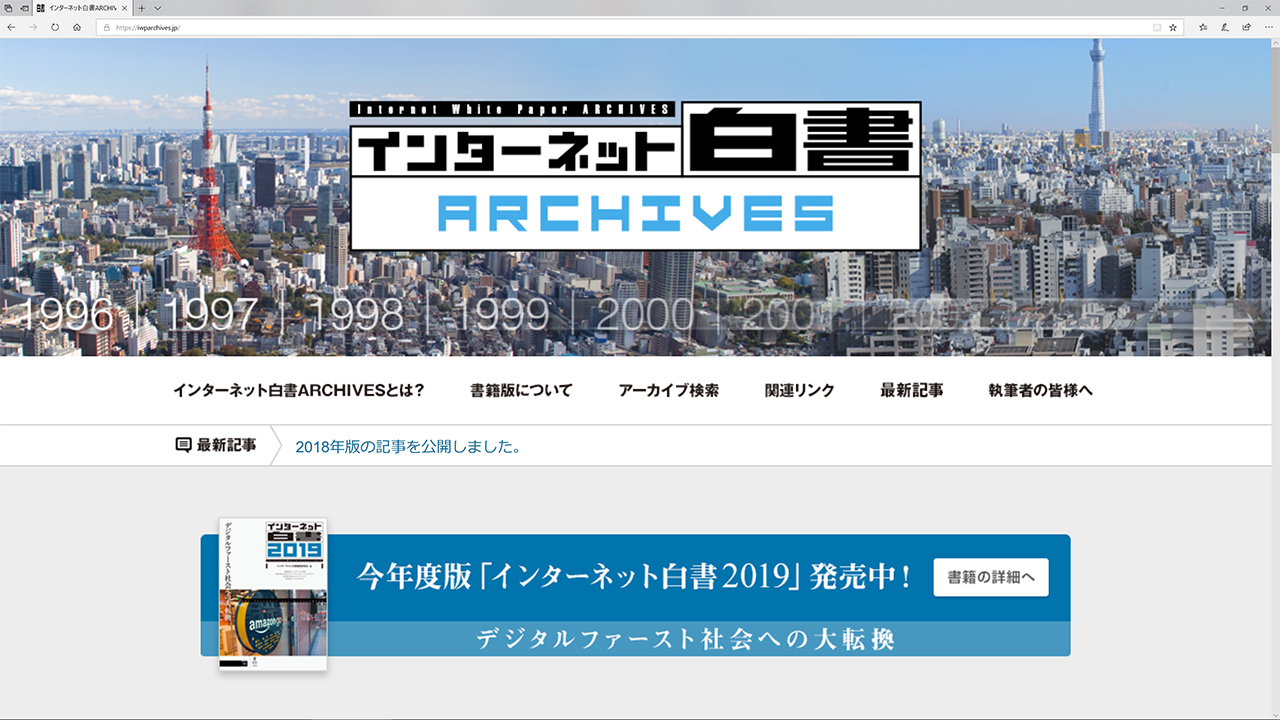Show tabs you've set aside icon
The height and width of the screenshot is (720, 1280).
click(x=8, y=7)
